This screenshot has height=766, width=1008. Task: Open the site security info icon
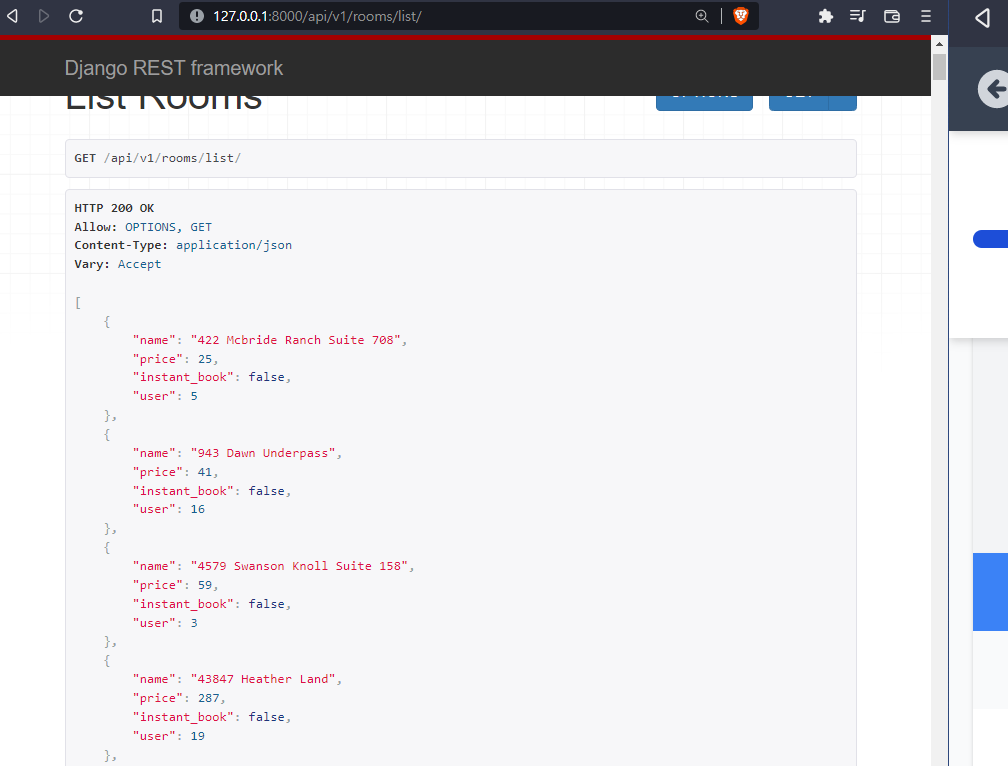[197, 16]
